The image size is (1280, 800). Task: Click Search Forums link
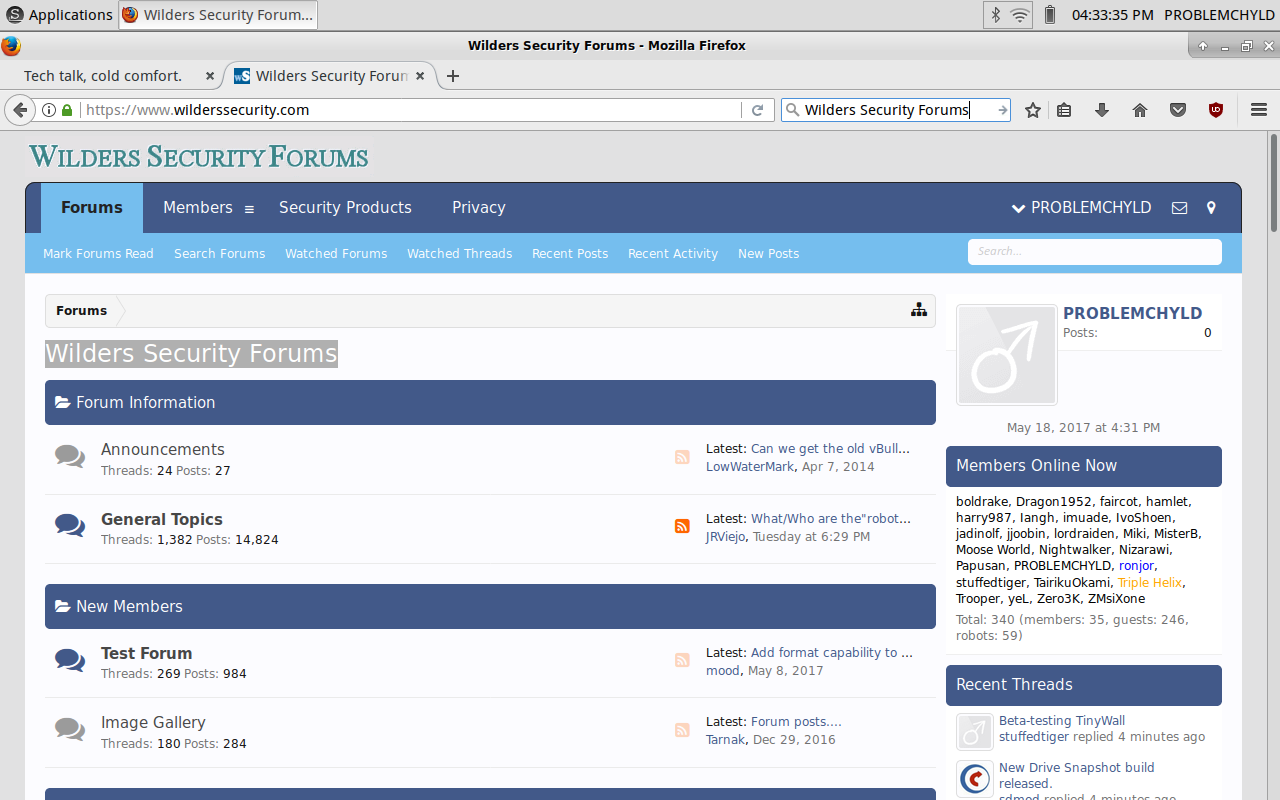tap(220, 254)
